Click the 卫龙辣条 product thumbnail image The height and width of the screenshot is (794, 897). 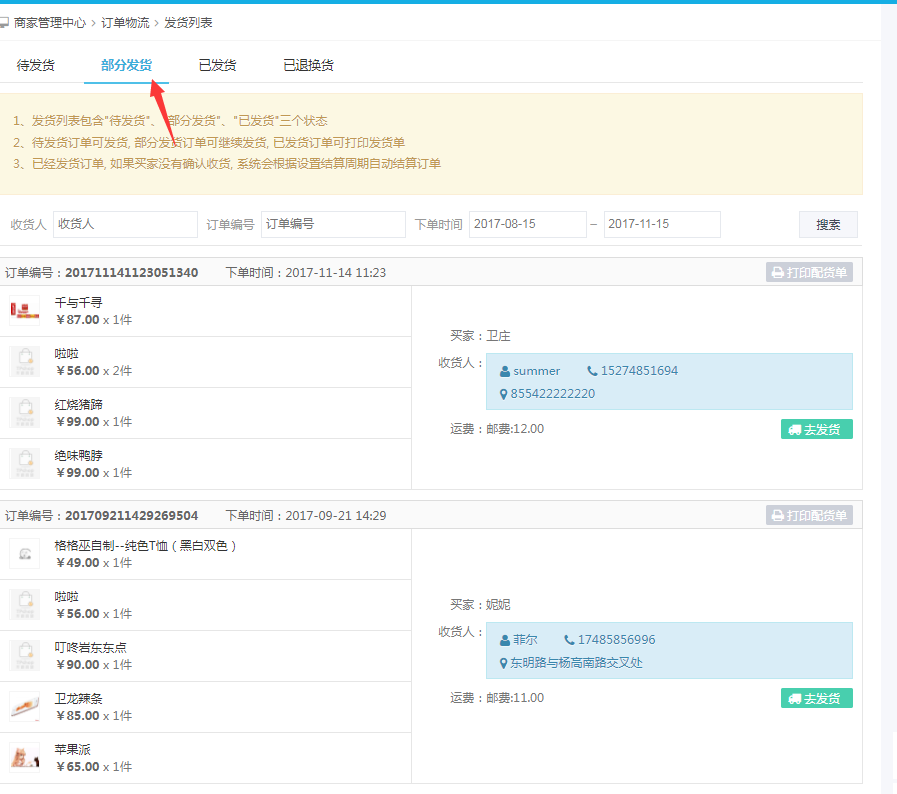(x=25, y=707)
